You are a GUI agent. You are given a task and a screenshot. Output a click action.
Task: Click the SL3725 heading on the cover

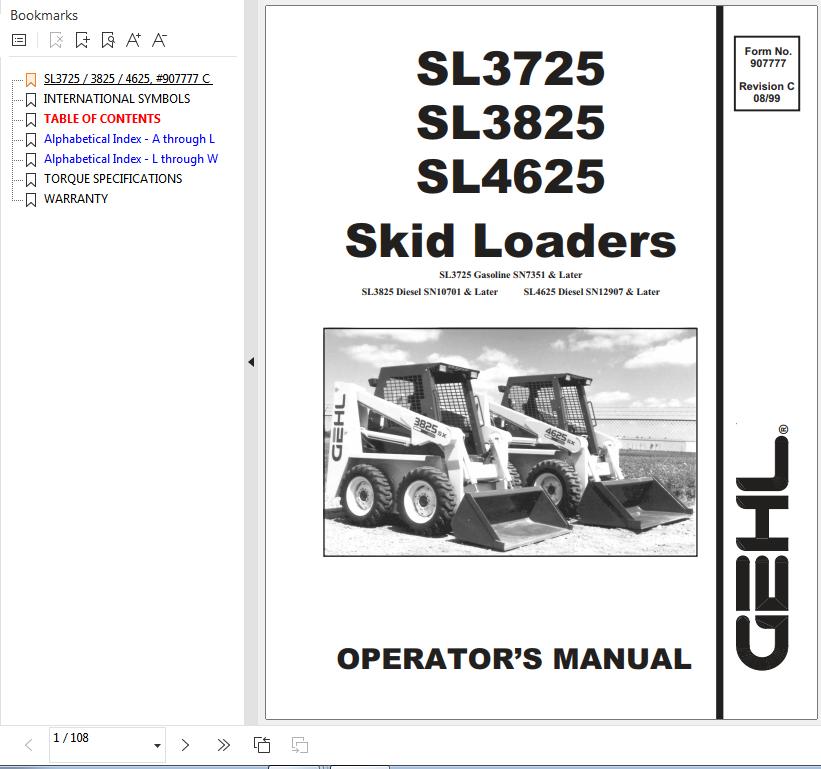[x=511, y=68]
